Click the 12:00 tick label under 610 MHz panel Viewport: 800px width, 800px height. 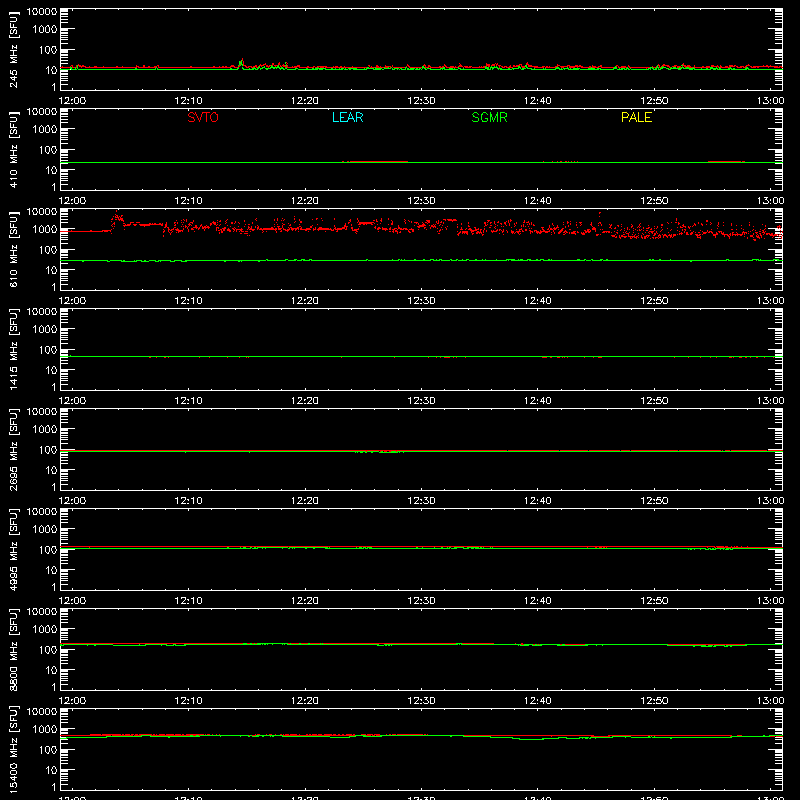click(x=72, y=301)
